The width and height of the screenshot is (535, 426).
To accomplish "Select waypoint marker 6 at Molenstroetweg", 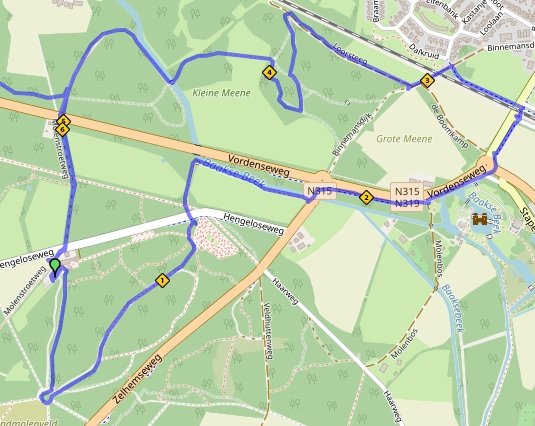I will point(62,130).
